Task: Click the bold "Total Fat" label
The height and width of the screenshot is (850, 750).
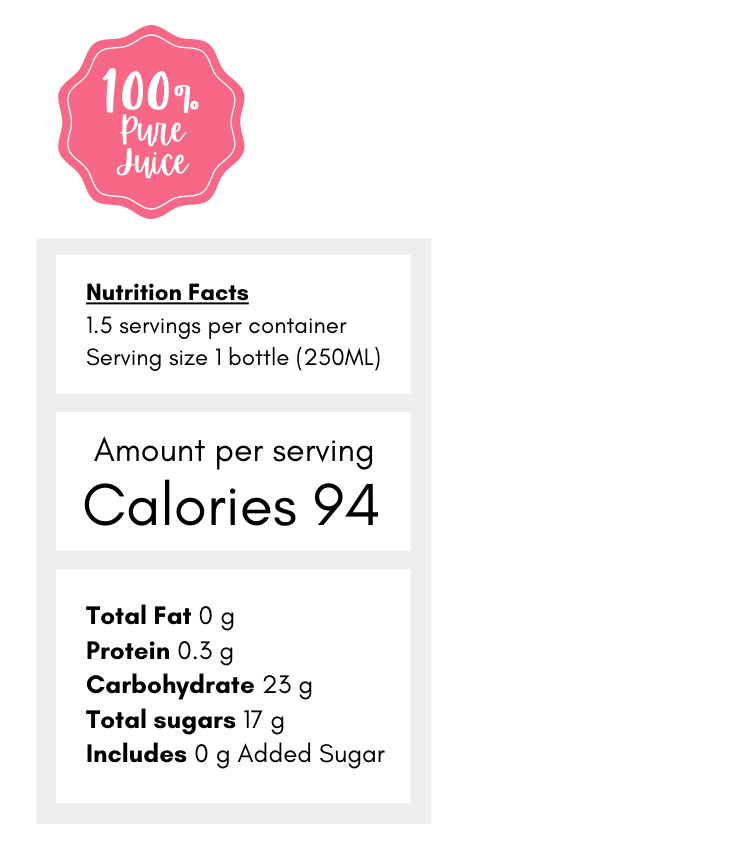Action: pos(138,616)
